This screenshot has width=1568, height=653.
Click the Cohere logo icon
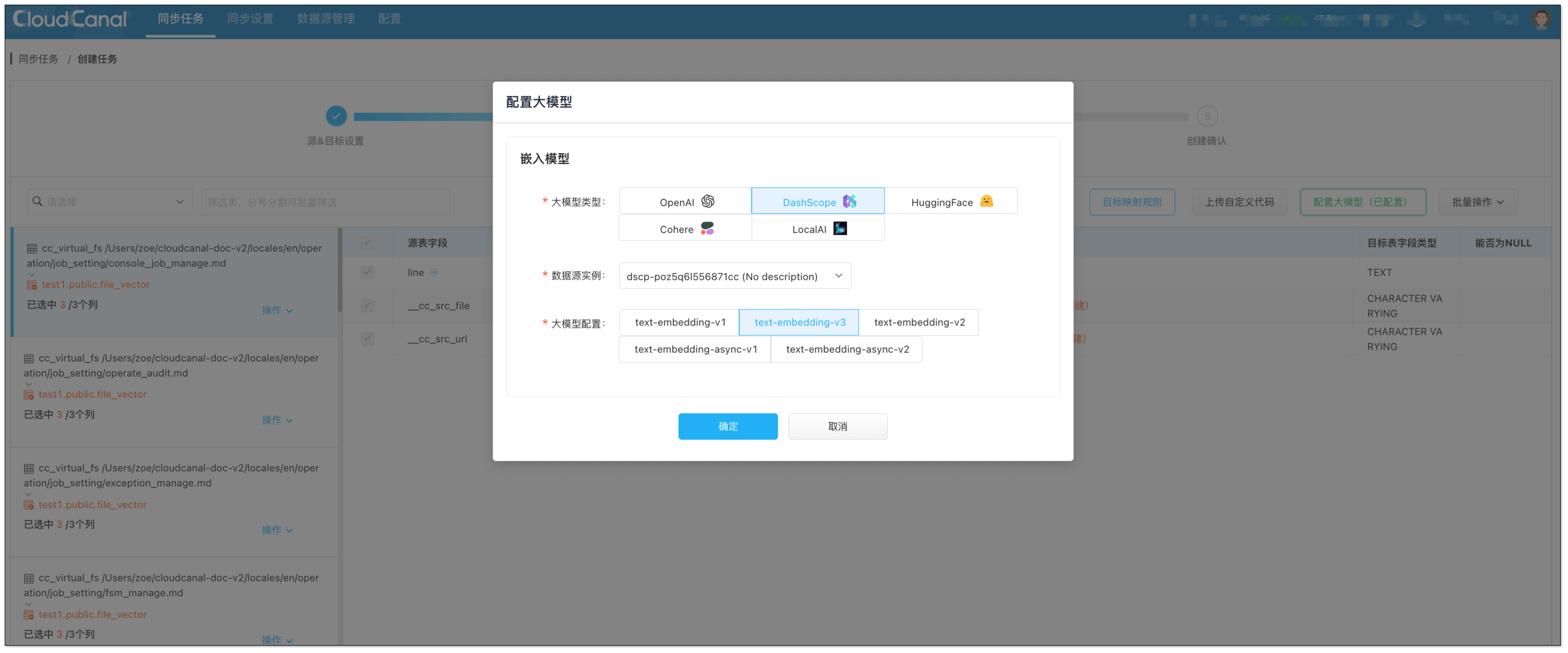pyautogui.click(x=707, y=228)
